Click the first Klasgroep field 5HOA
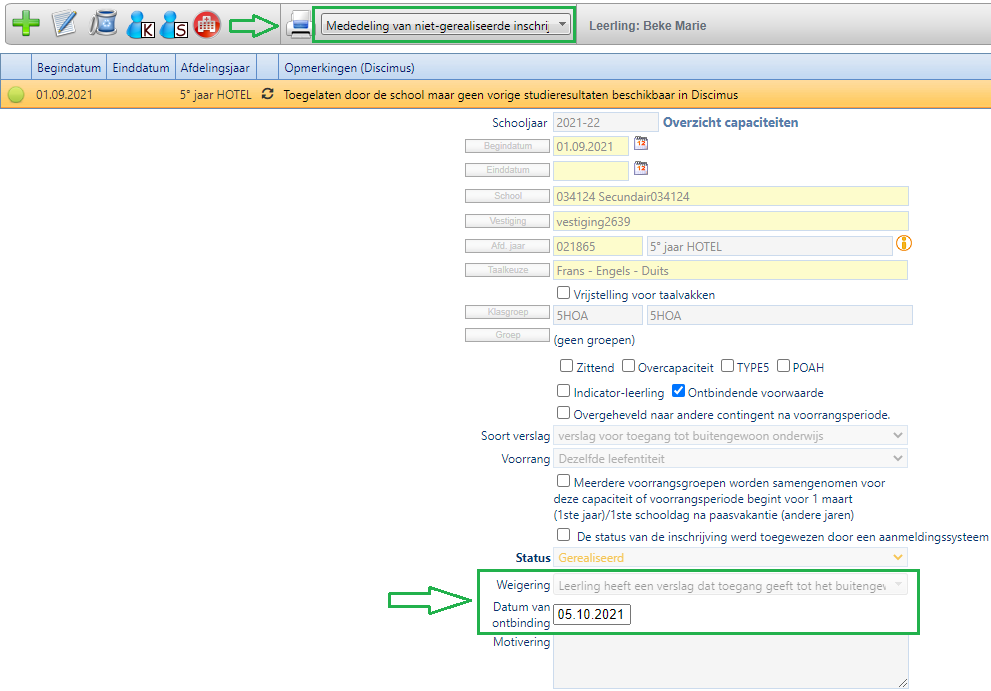 coord(598,315)
